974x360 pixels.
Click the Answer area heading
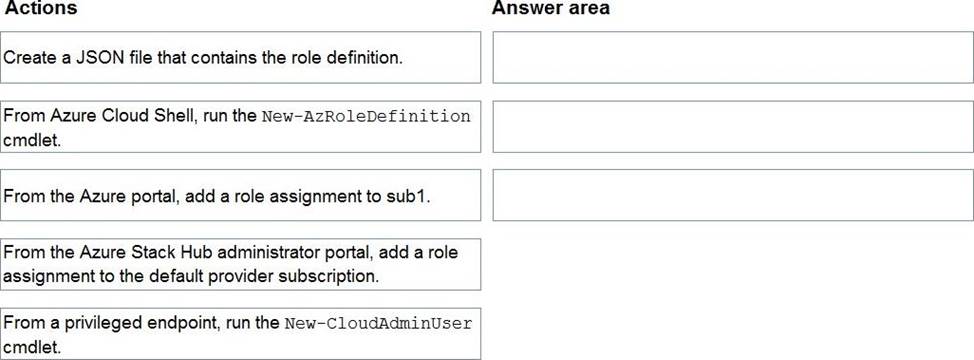coord(551,8)
